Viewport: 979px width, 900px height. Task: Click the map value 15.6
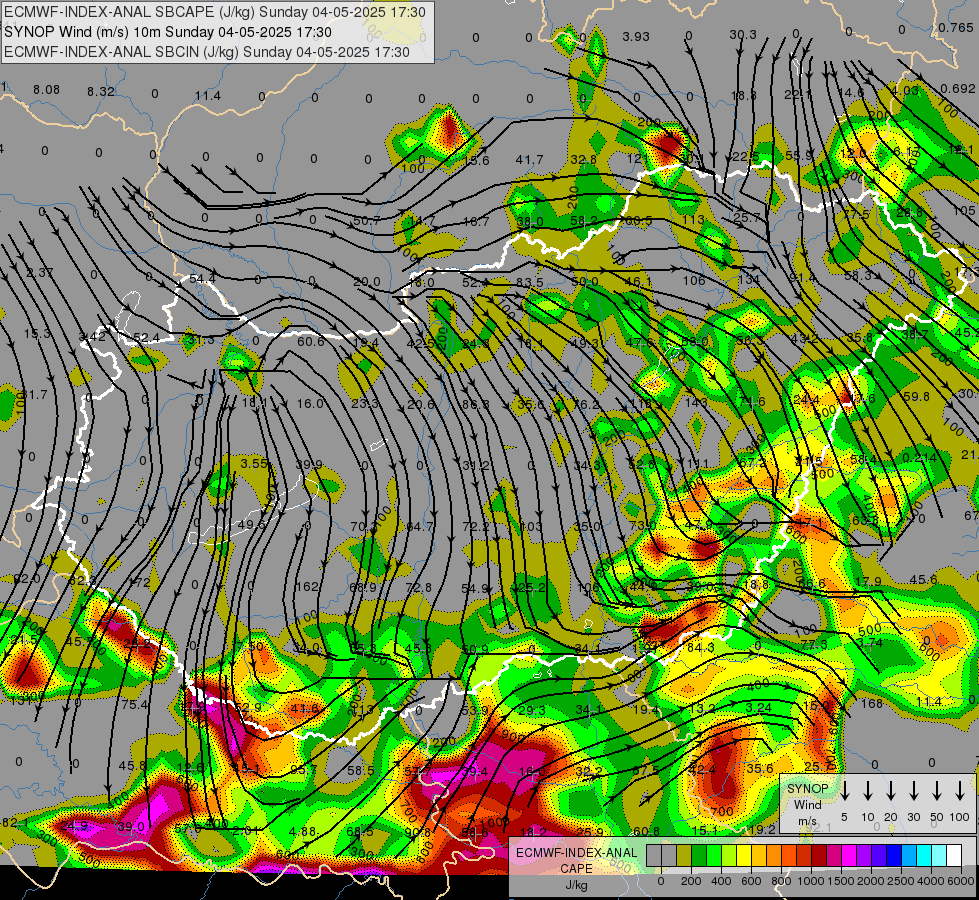(476, 161)
